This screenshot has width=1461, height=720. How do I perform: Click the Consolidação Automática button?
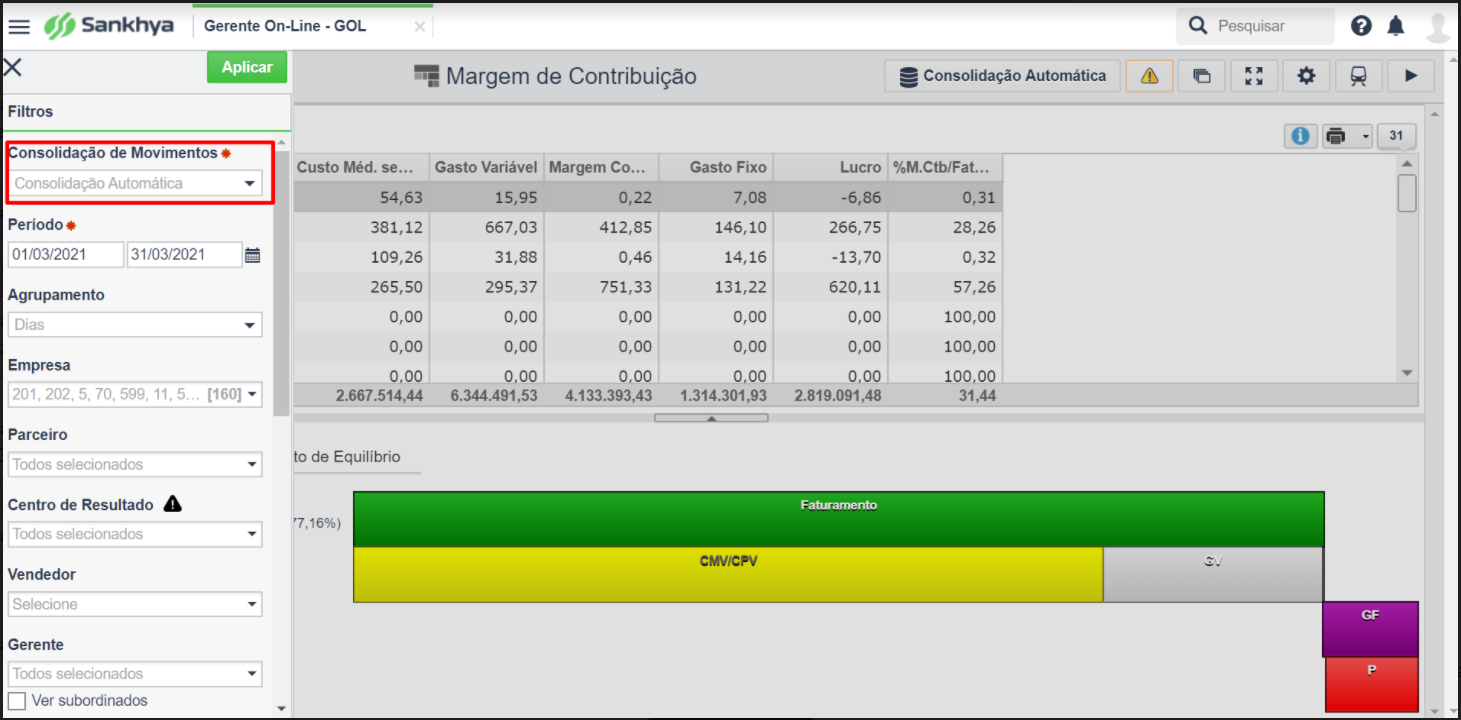1002,76
